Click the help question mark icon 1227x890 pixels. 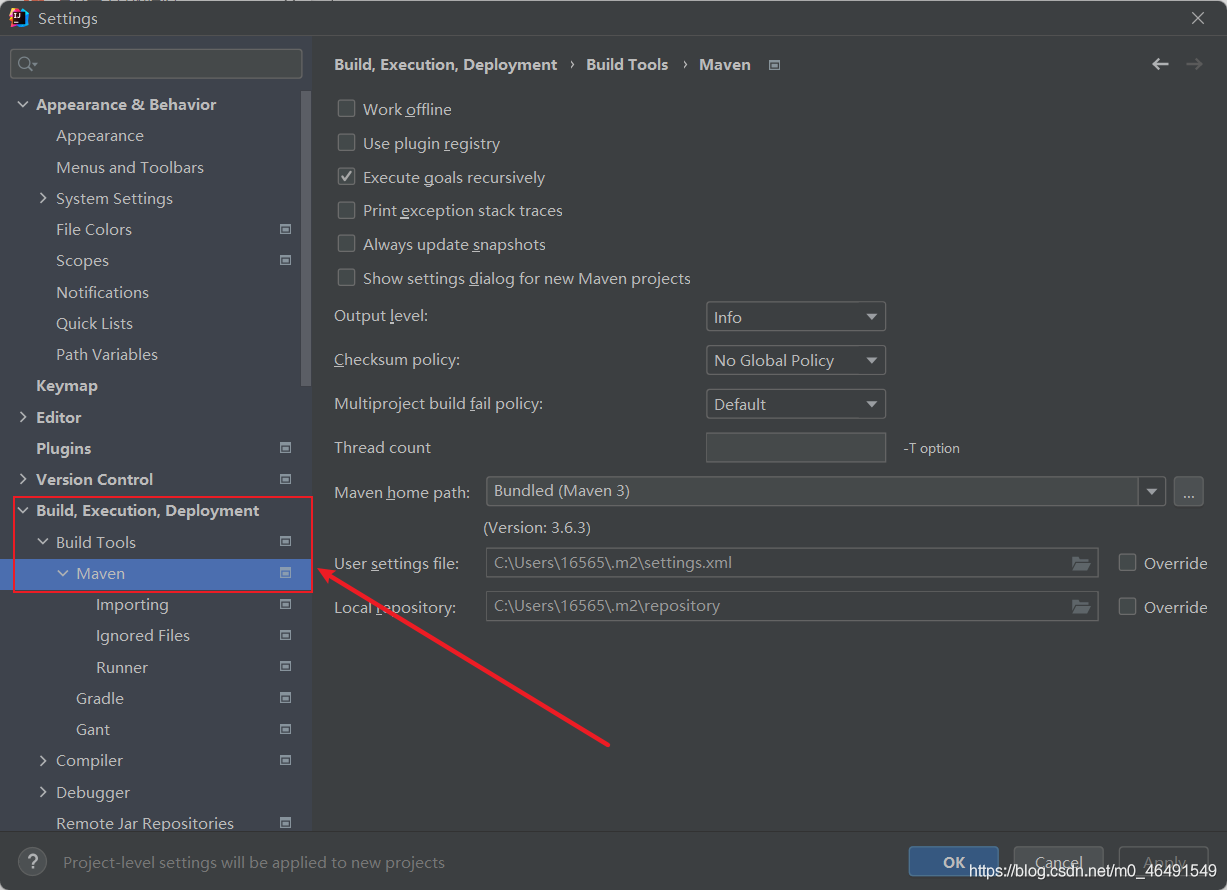pyautogui.click(x=33, y=861)
